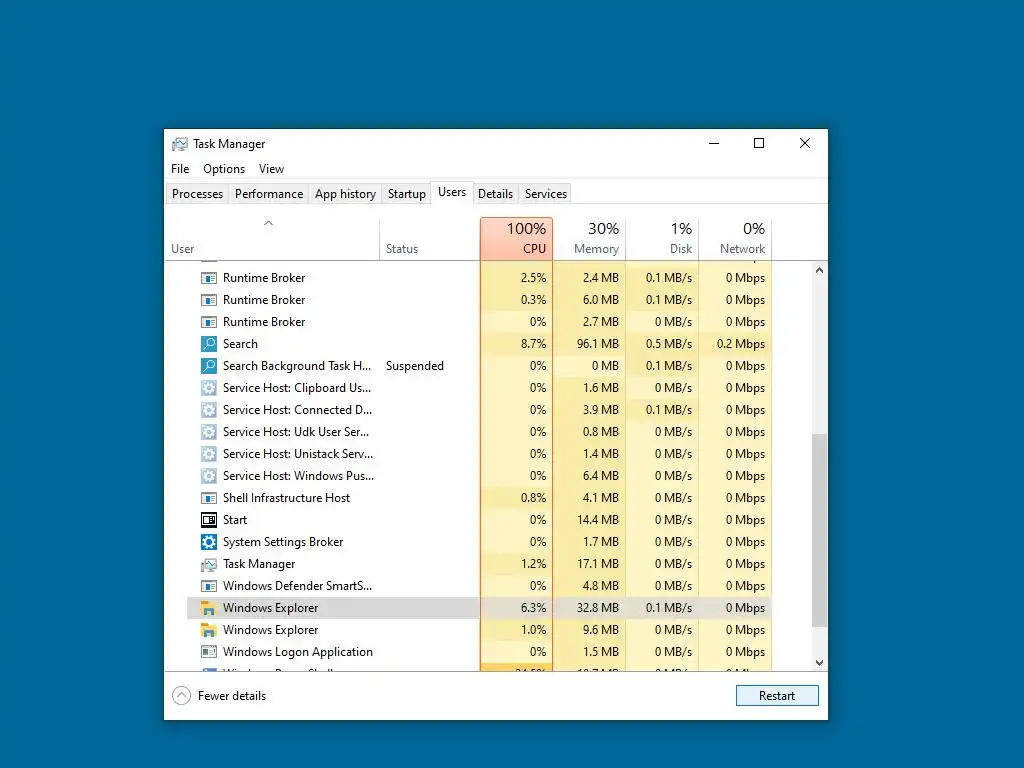Switch to the Startup tab
1024x768 pixels.
406,194
